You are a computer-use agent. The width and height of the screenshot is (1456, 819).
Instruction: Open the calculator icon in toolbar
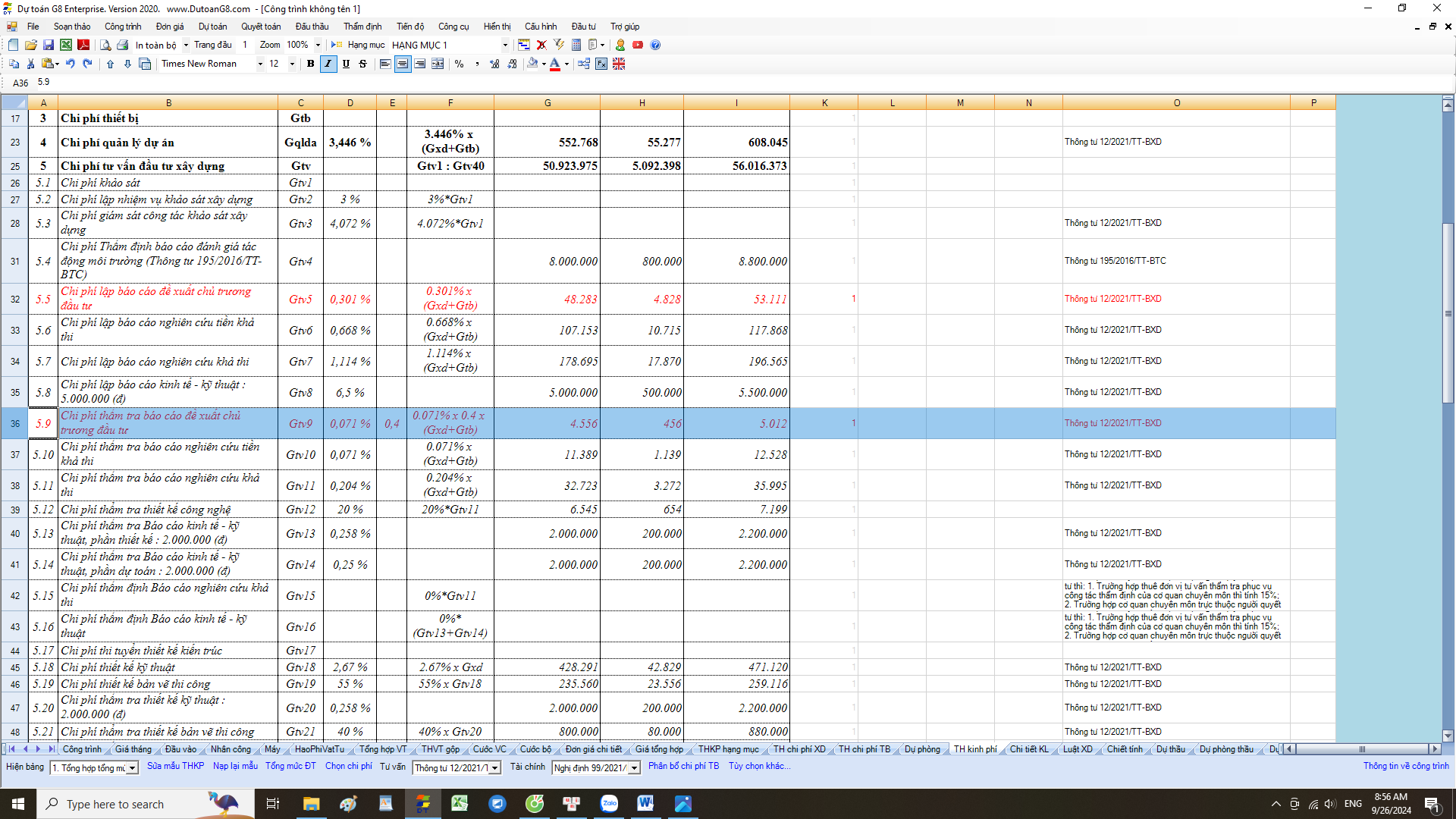(x=576, y=45)
